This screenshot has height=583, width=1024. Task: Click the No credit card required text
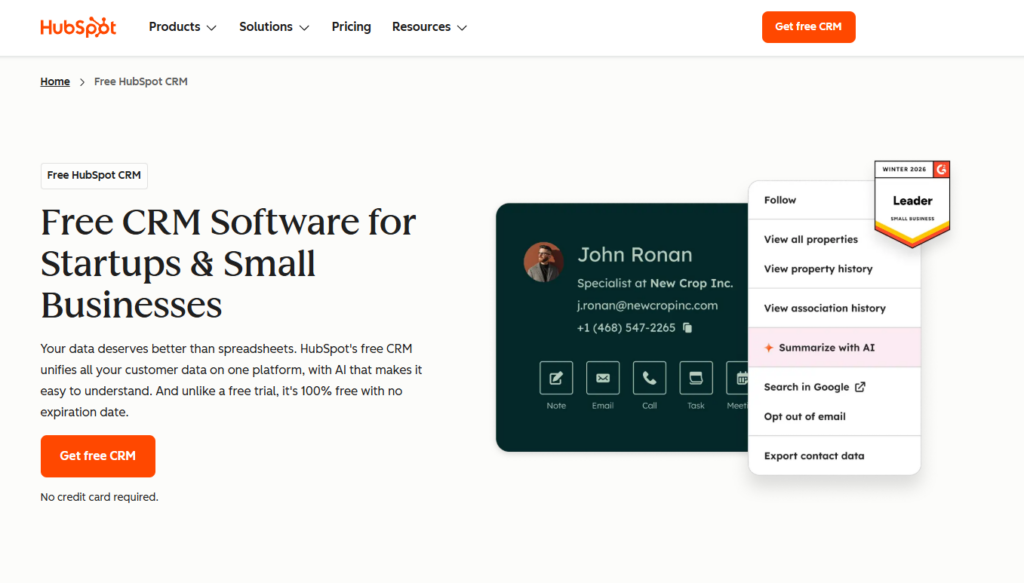pos(99,497)
